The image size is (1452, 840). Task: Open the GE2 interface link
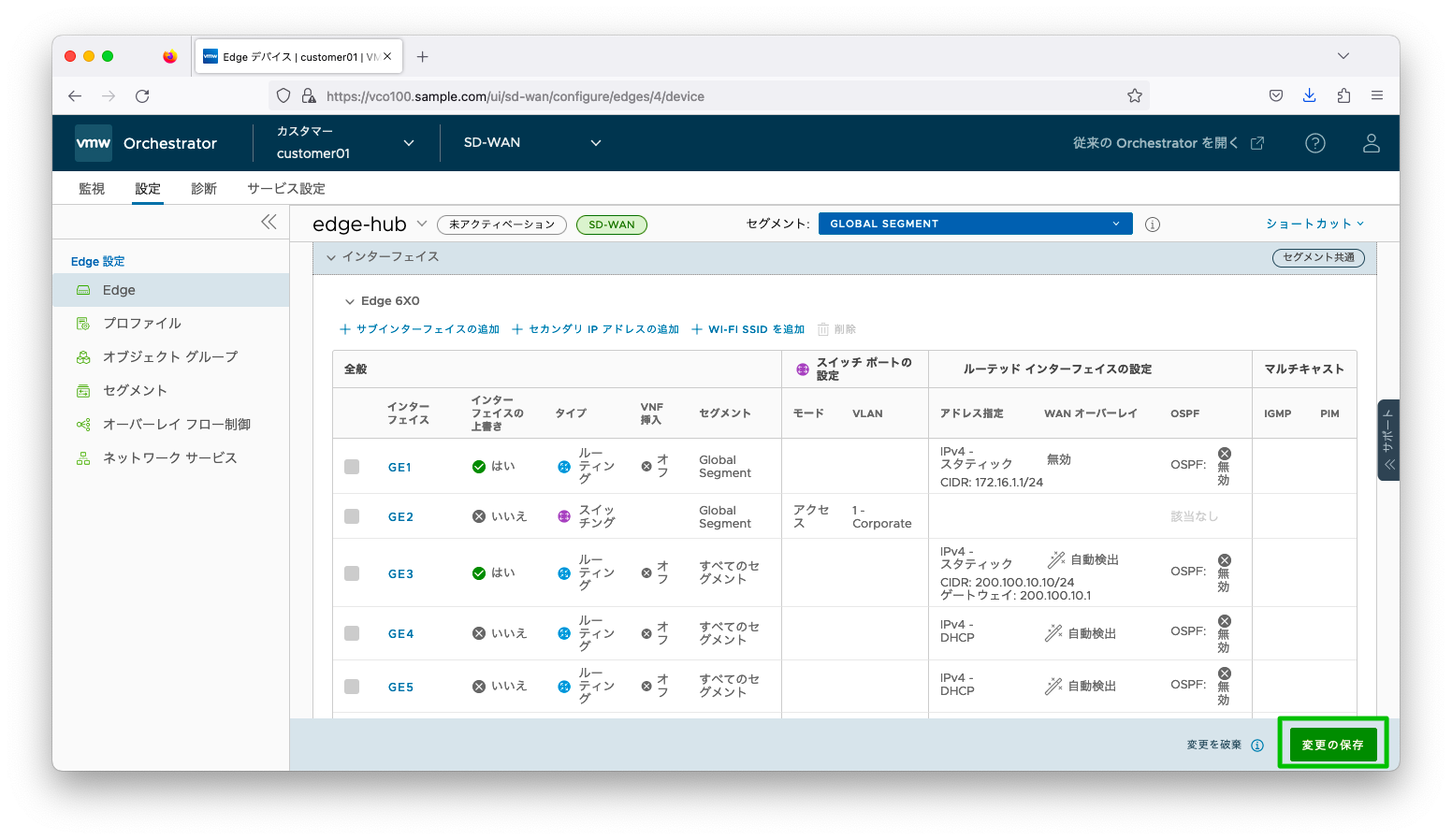[400, 517]
